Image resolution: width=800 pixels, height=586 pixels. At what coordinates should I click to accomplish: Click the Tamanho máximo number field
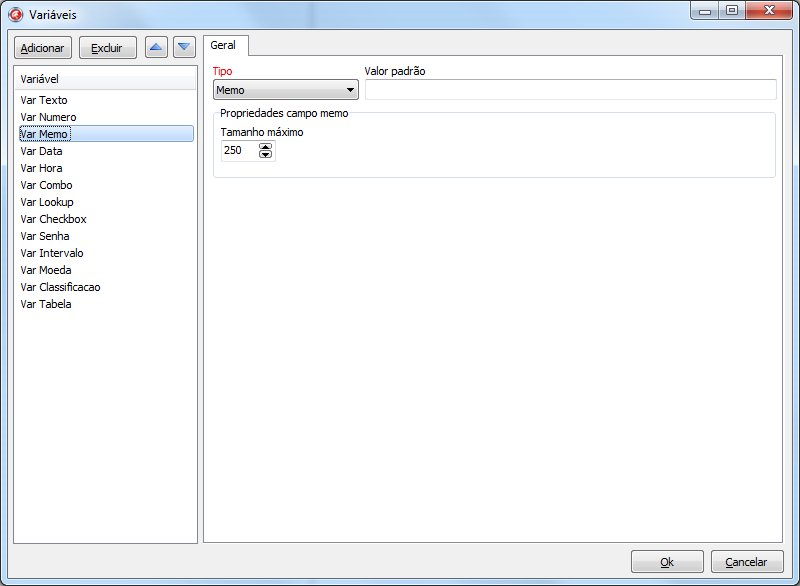coord(239,151)
